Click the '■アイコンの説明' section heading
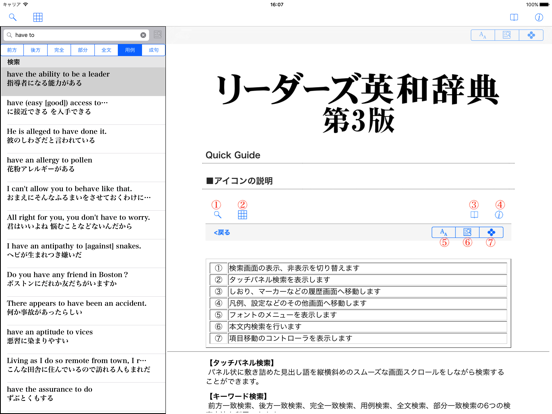Image resolution: width=552 pixels, height=414 pixels. 239,181
